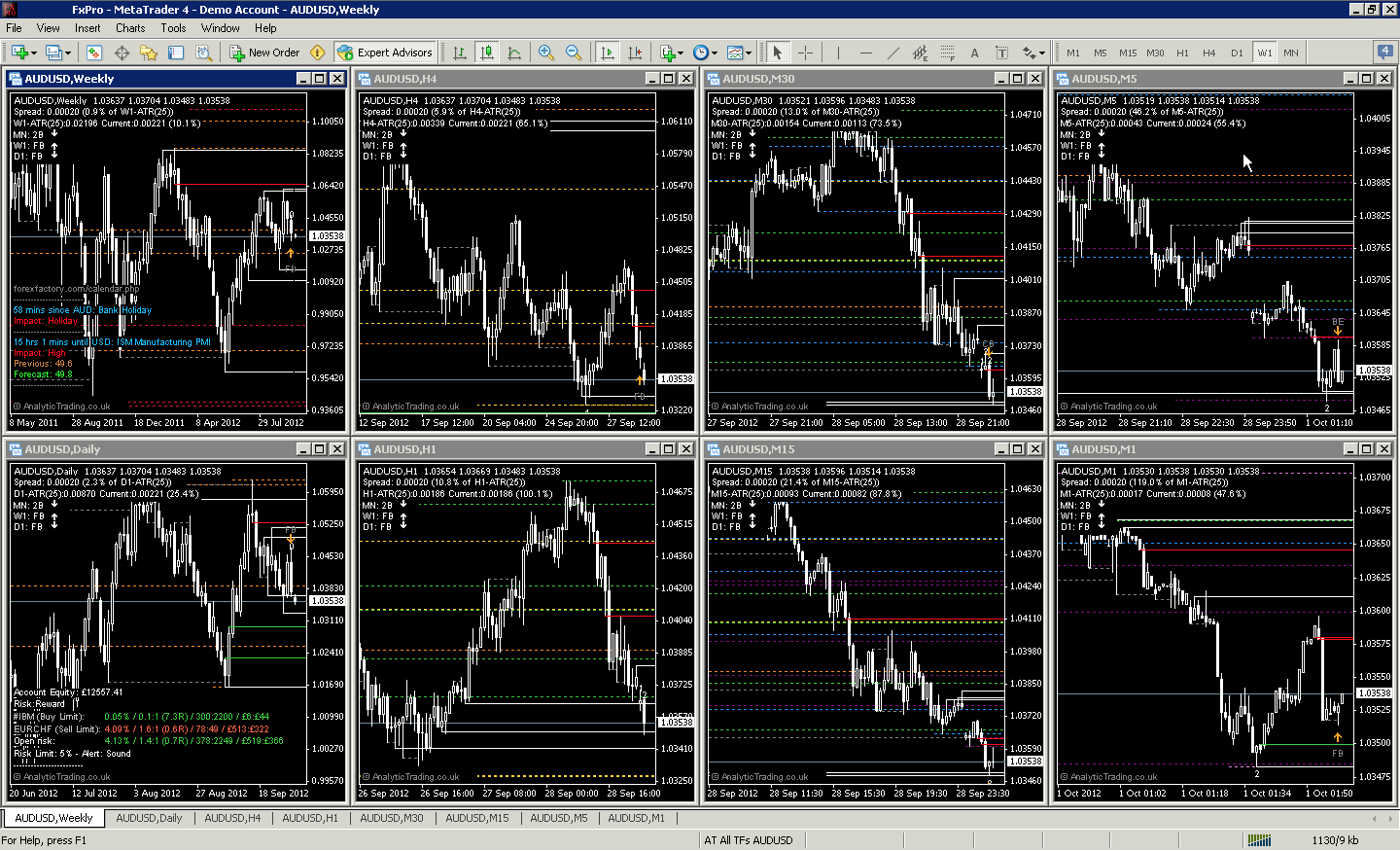Switch the chart to candlestick view
1400x851 pixels.
(485, 53)
